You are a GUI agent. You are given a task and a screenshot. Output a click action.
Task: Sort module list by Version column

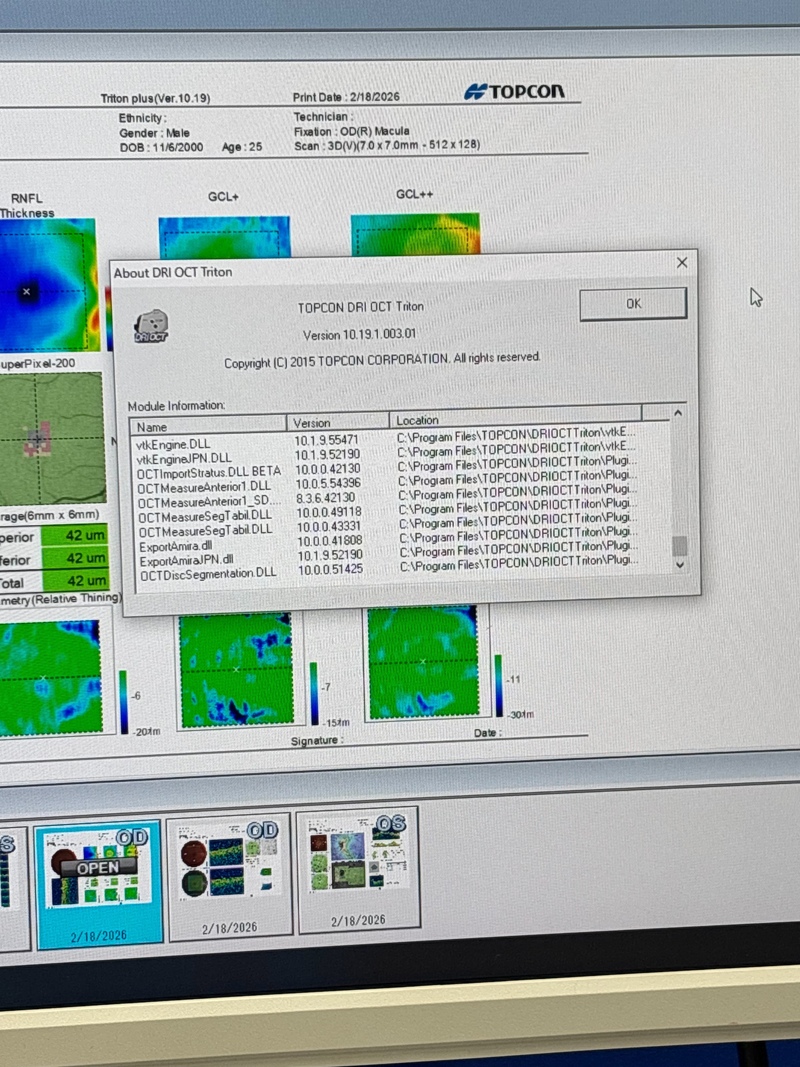point(338,422)
